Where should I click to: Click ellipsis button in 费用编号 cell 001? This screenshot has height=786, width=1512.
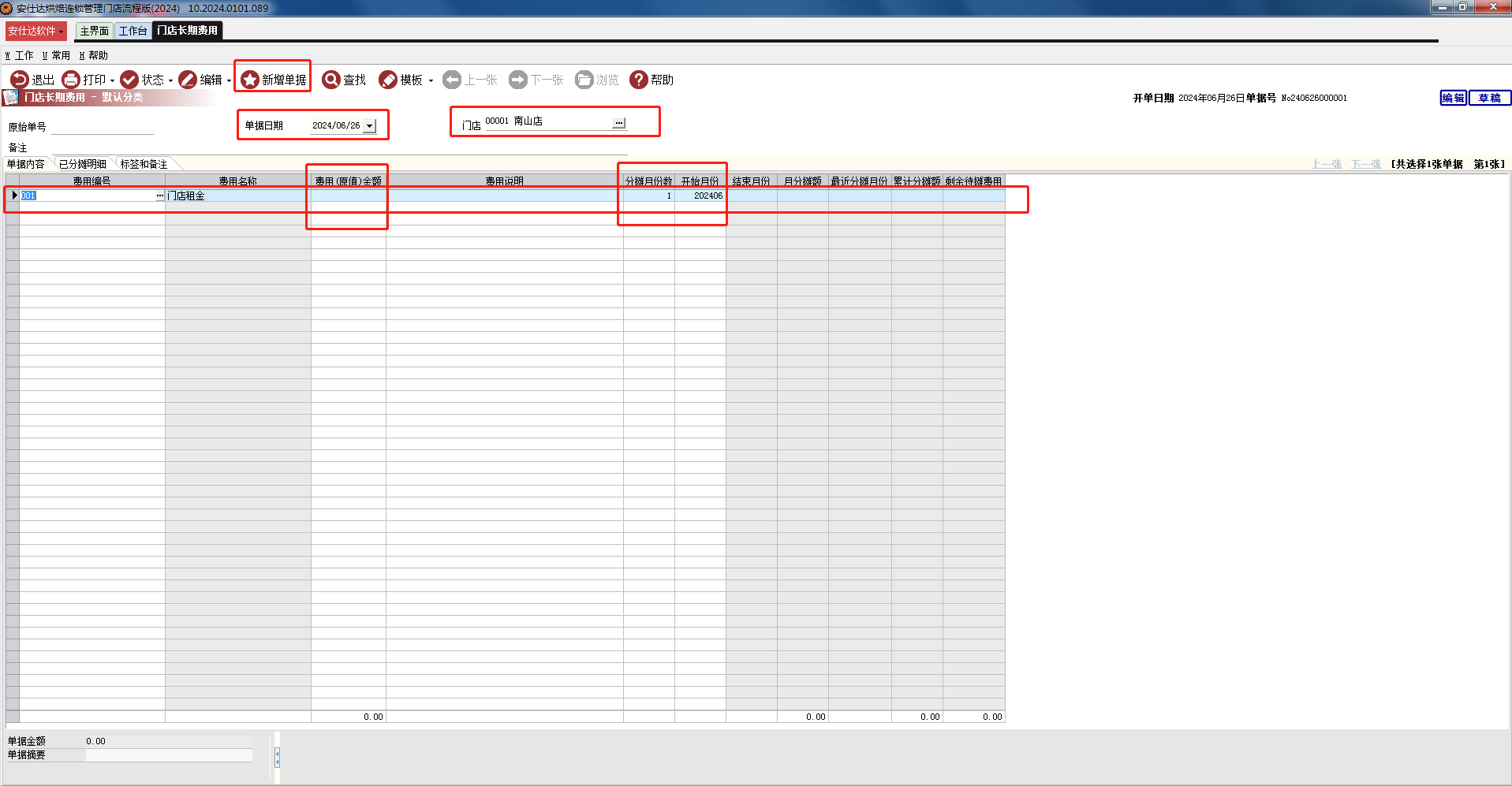click(160, 196)
